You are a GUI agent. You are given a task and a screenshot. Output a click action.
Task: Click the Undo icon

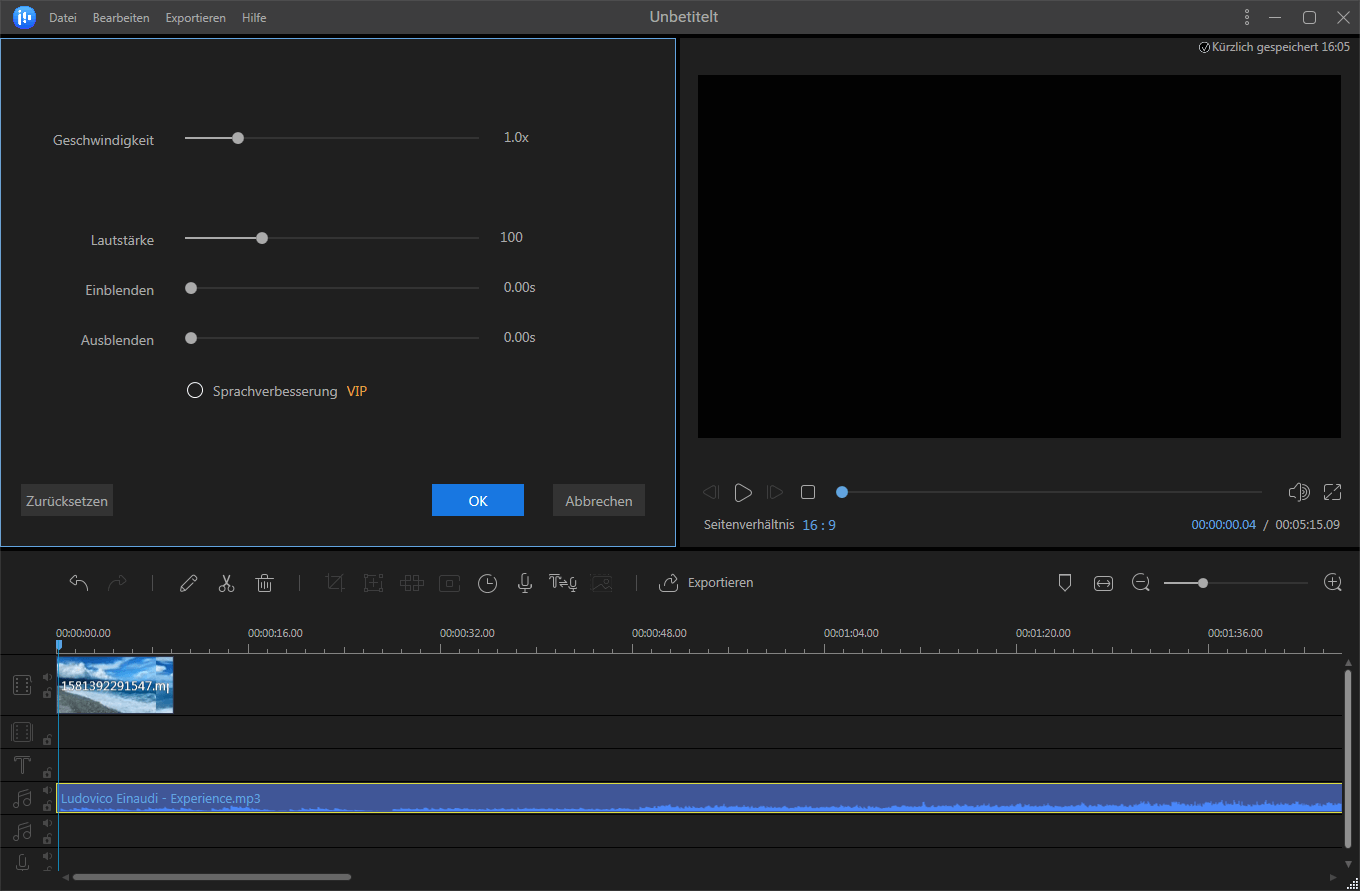(79, 581)
